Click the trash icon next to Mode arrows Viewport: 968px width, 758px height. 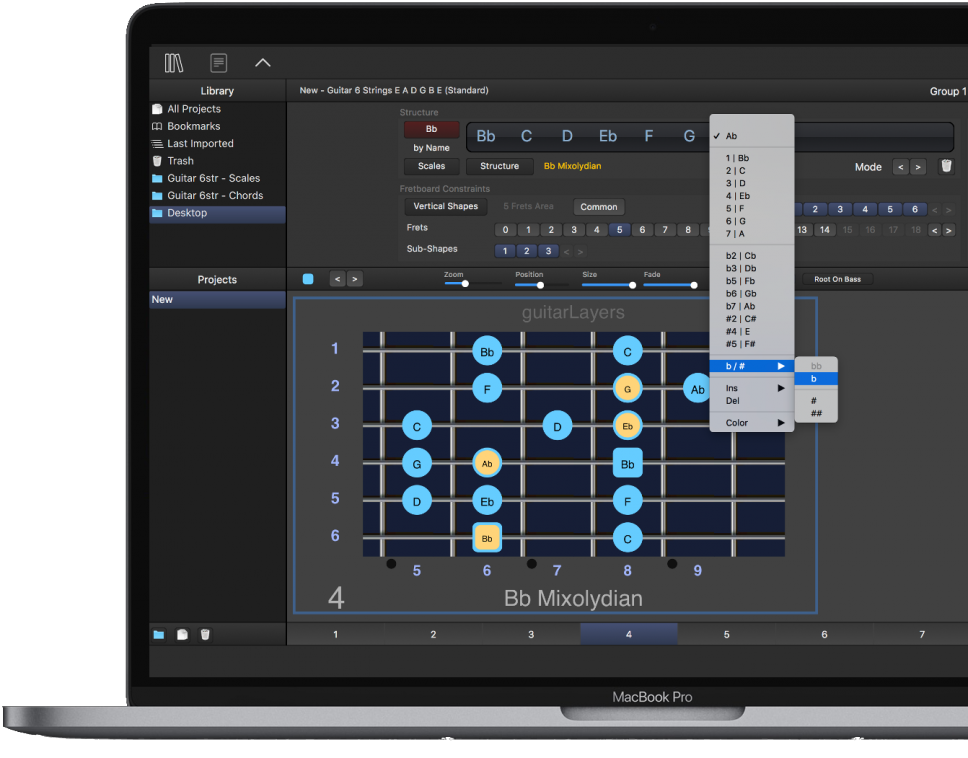(946, 167)
